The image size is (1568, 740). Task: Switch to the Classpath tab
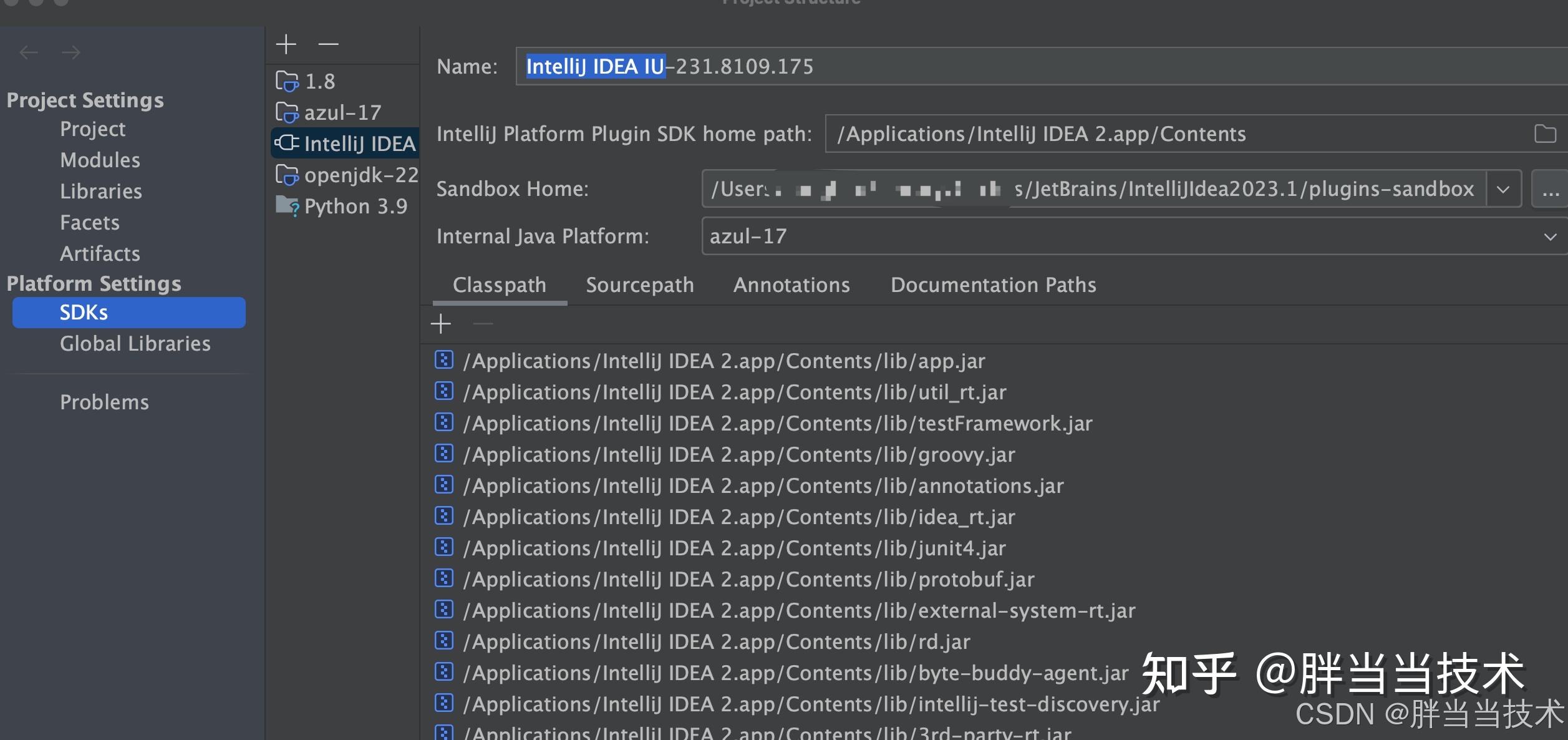click(500, 285)
